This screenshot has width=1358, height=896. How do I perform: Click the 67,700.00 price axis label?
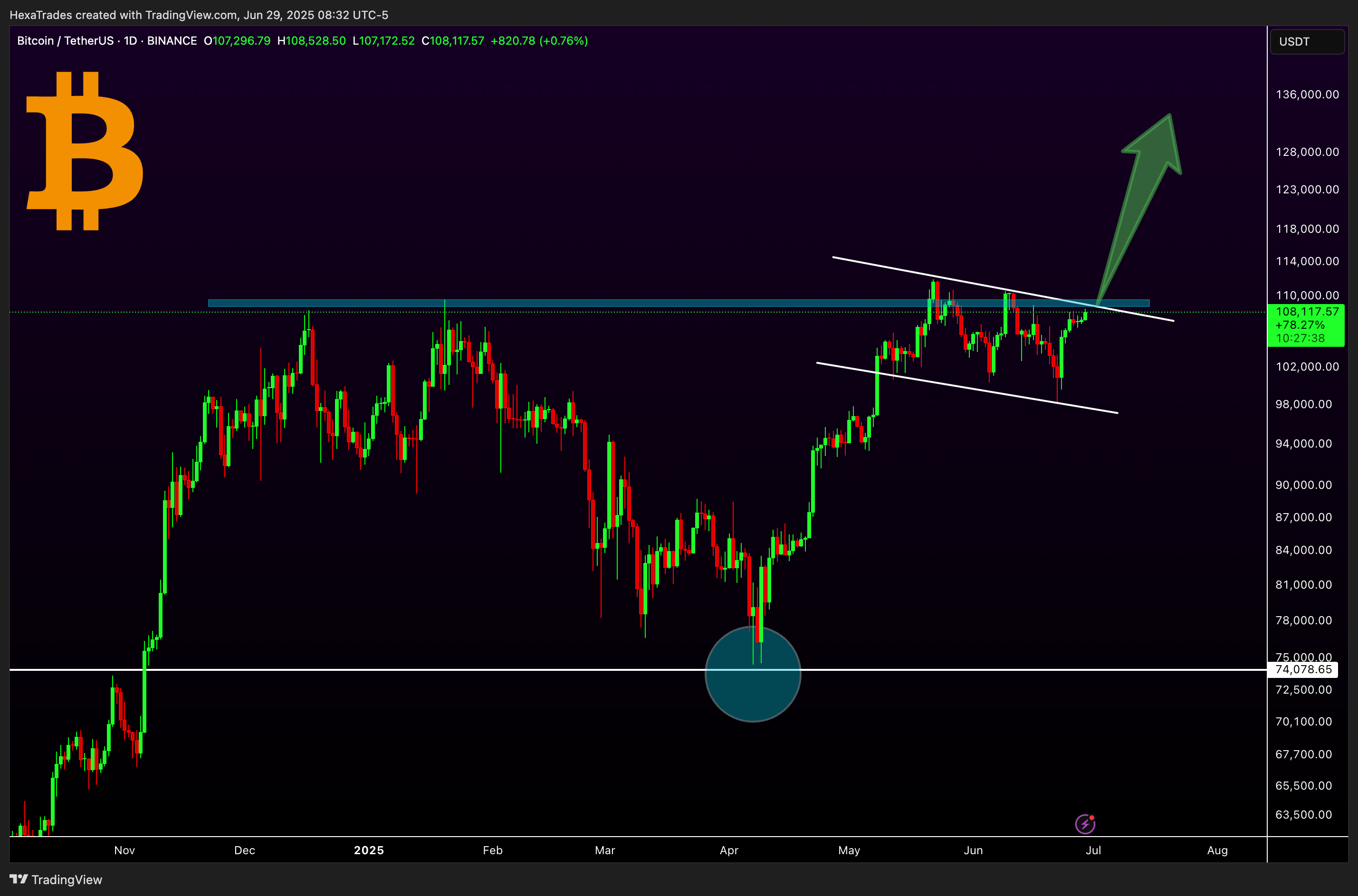pos(1304,754)
